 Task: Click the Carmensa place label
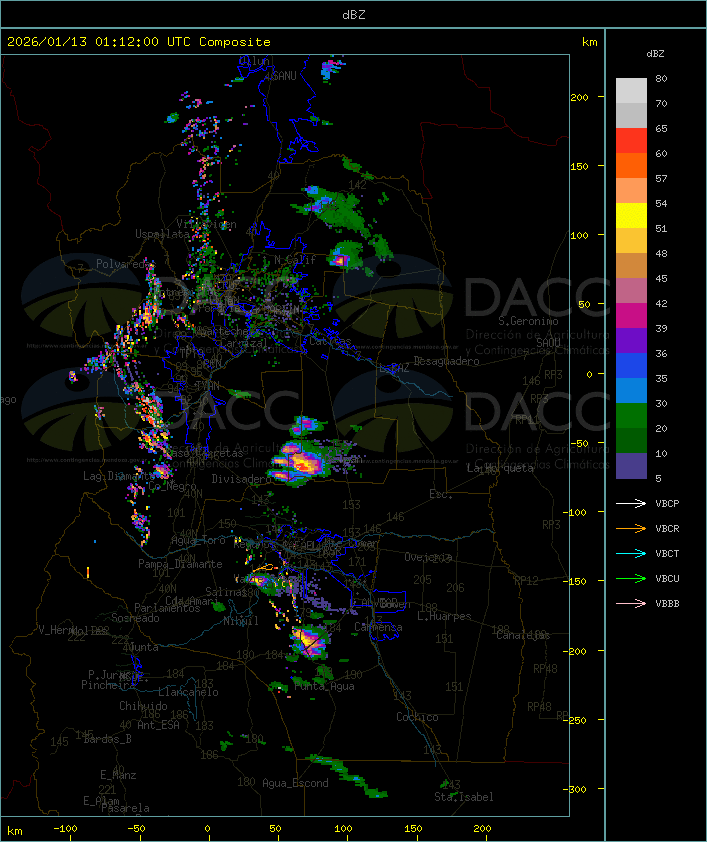click(x=378, y=627)
